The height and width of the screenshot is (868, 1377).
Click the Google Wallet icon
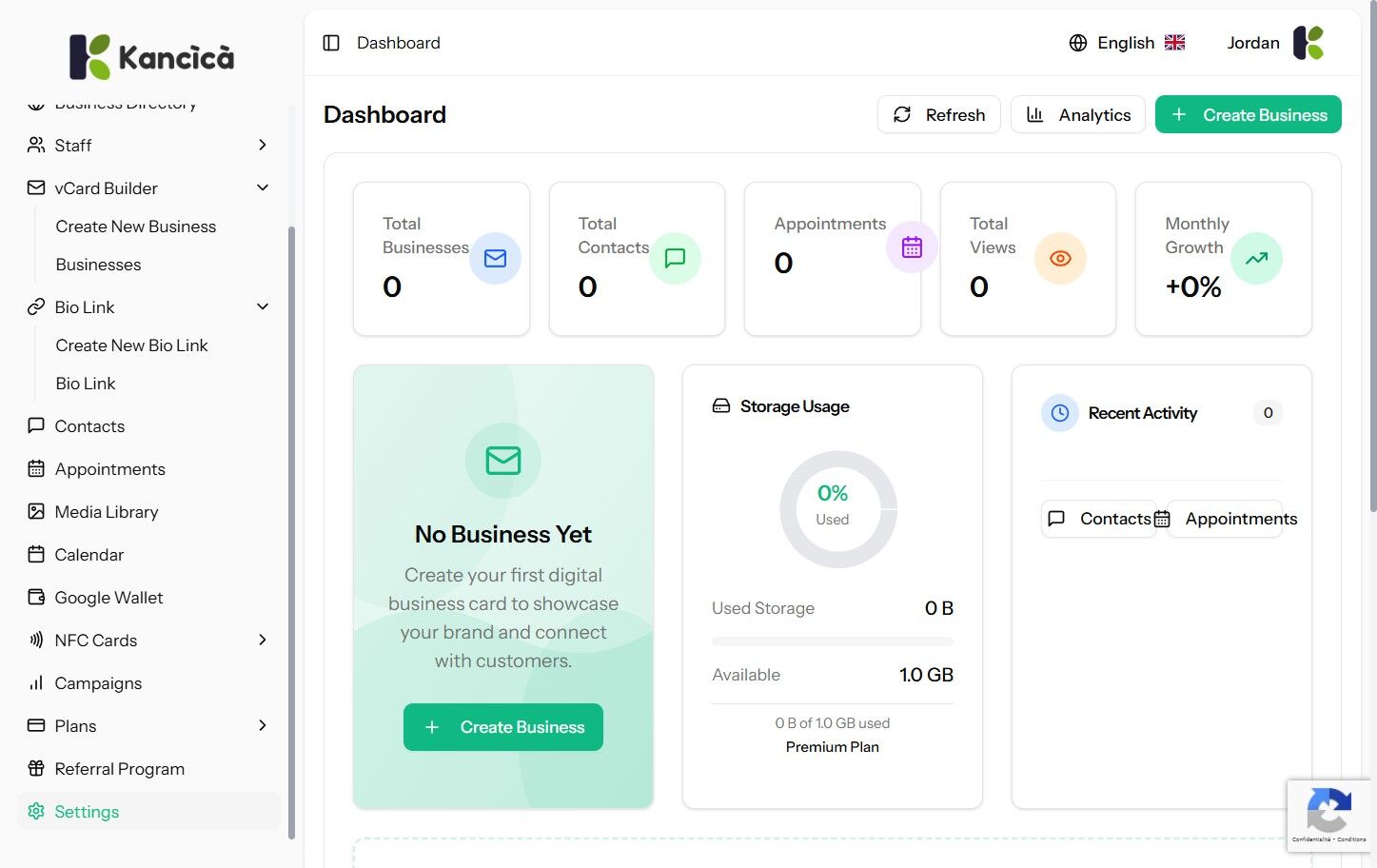(x=36, y=597)
